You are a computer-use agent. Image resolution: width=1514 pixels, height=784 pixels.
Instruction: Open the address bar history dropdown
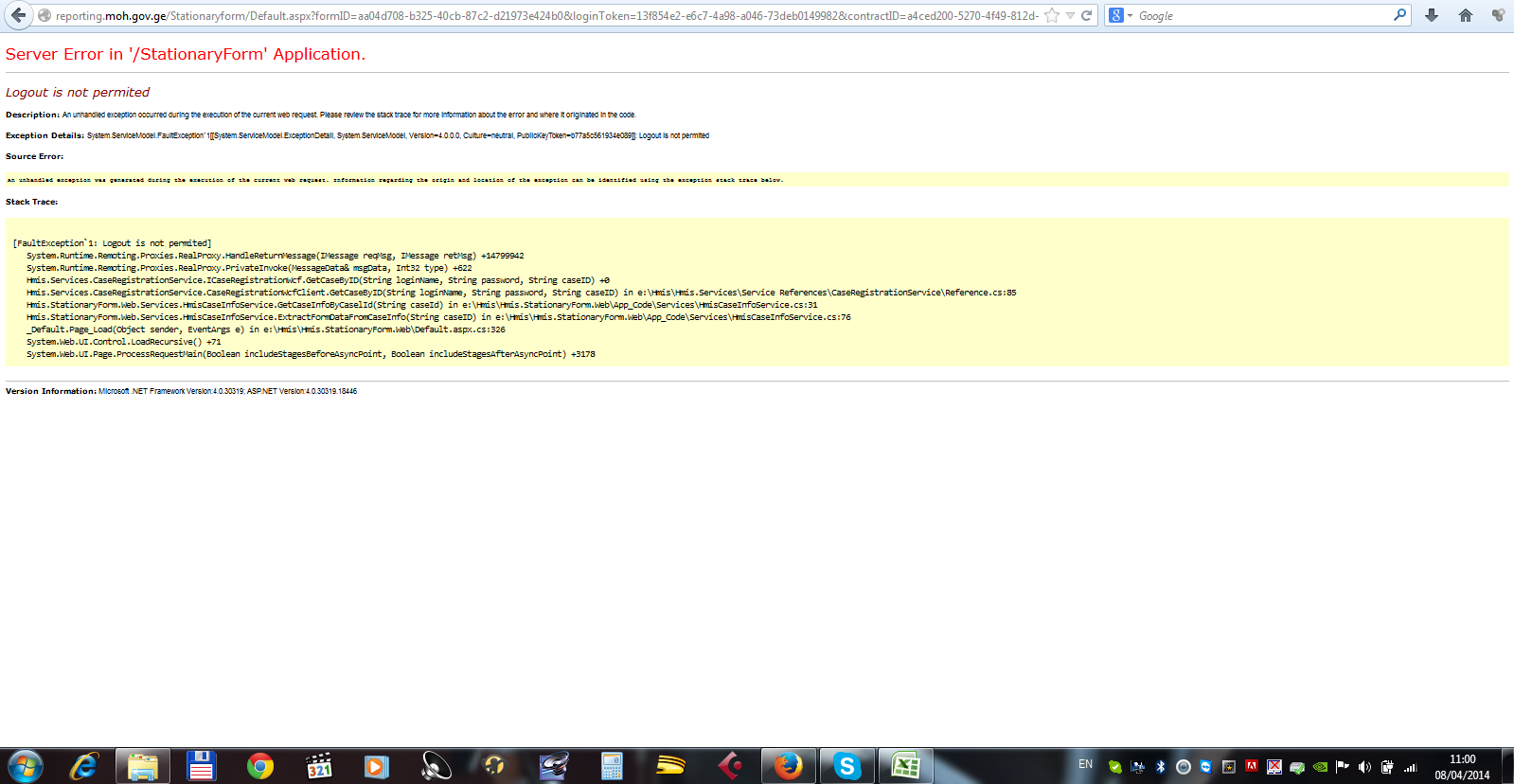coord(1070,15)
